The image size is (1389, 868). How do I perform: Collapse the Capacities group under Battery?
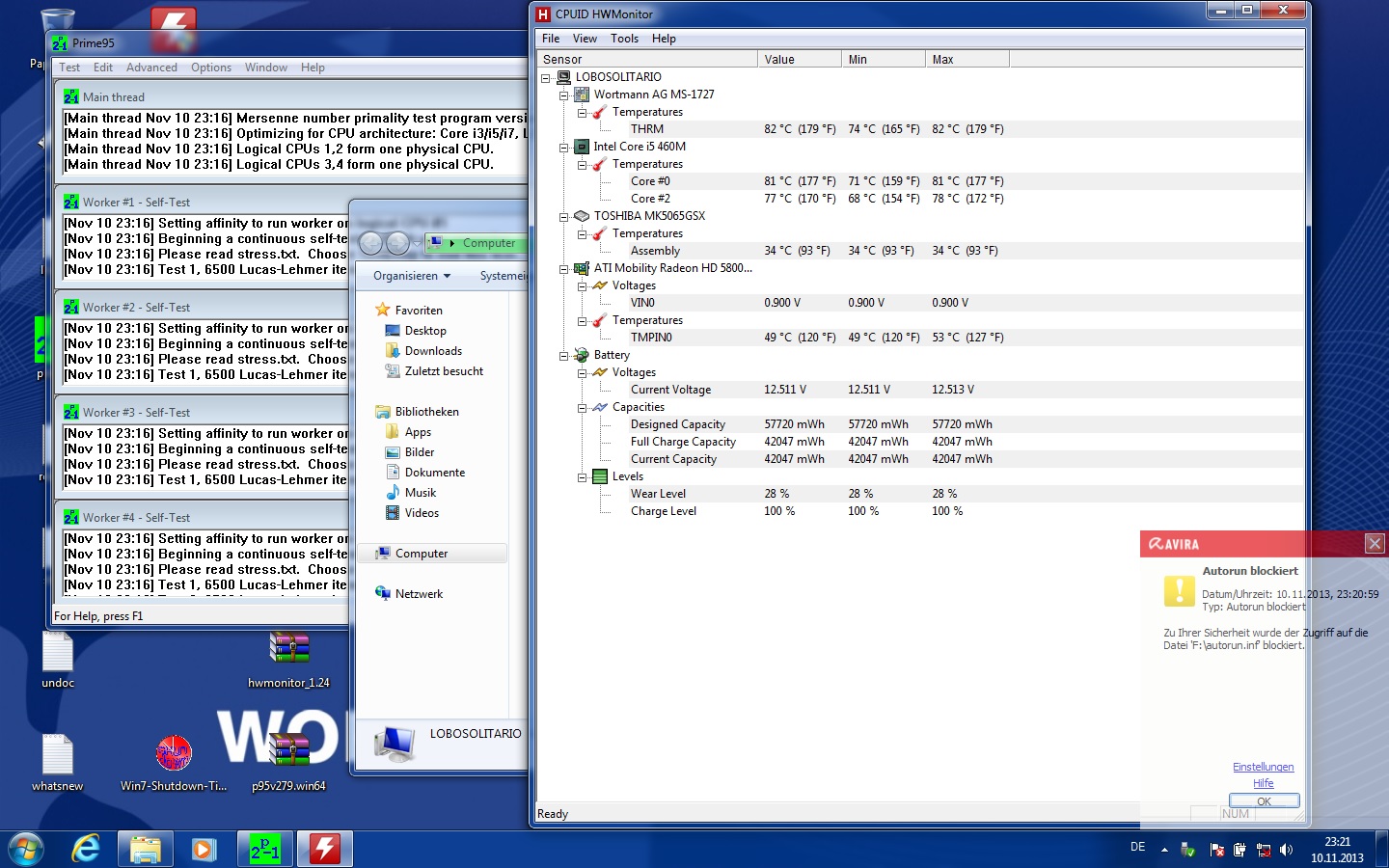point(583,407)
